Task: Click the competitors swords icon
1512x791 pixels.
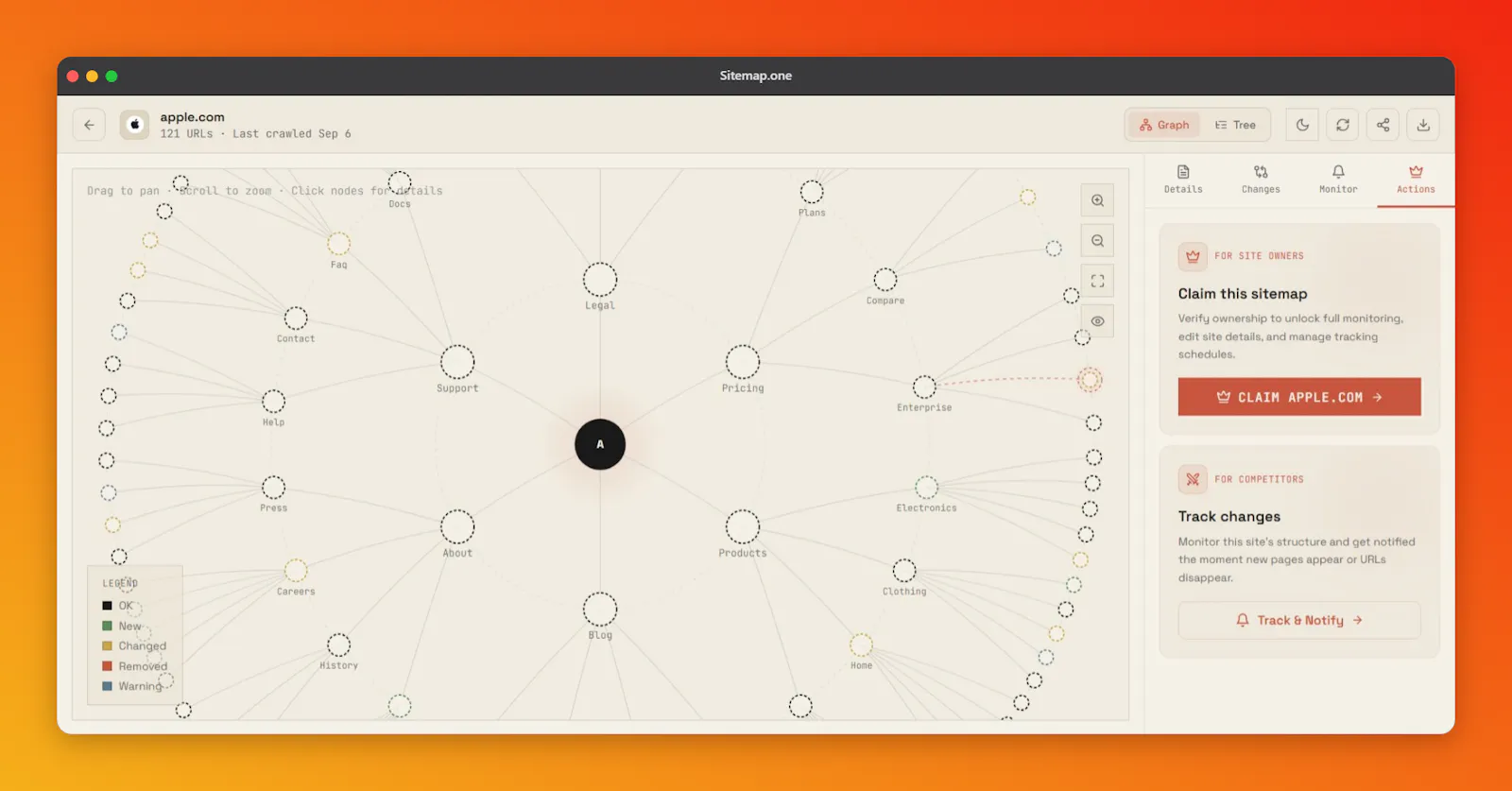Action: coord(1193,479)
